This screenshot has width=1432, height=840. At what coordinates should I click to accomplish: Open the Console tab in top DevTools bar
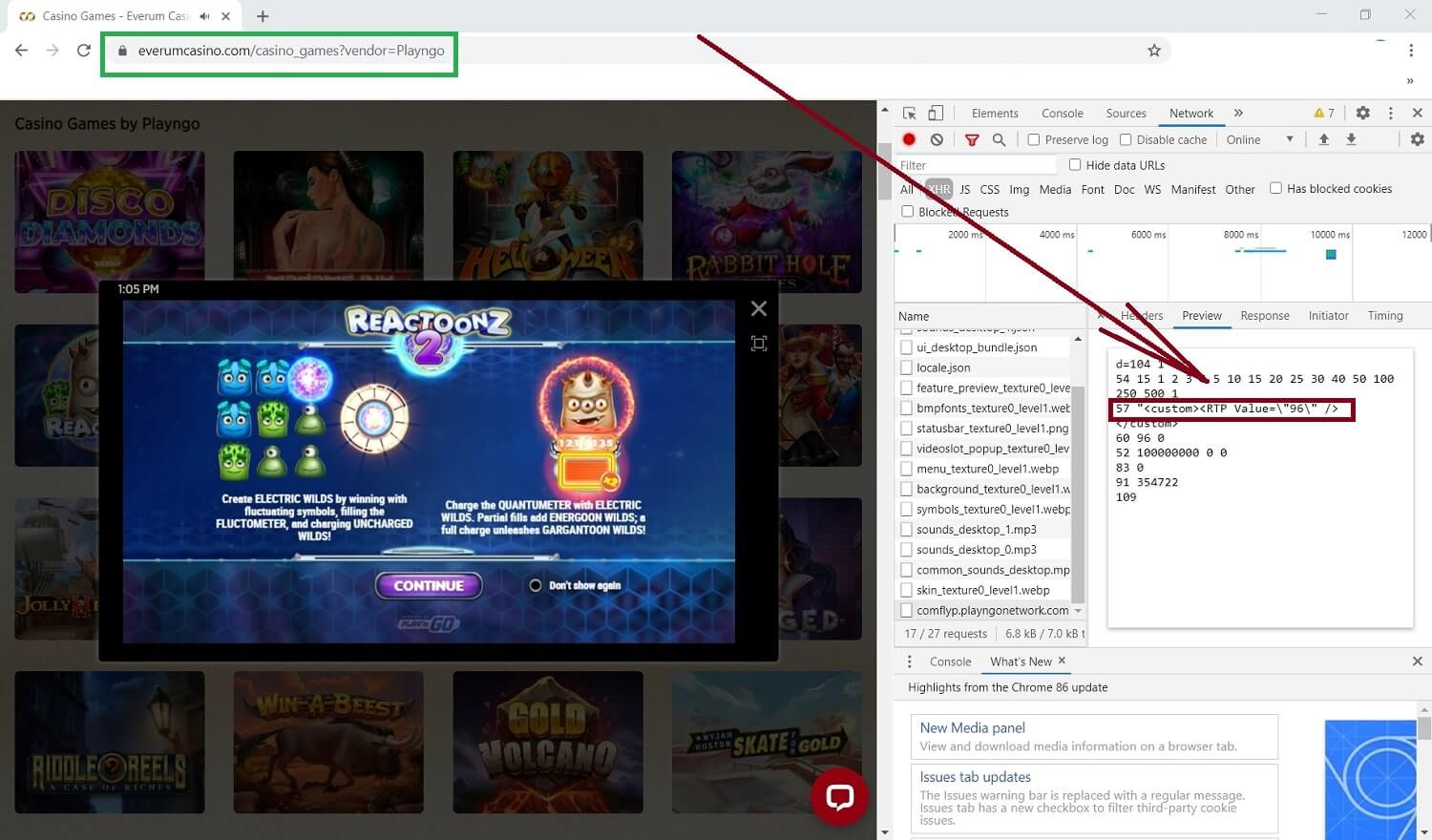click(x=1063, y=114)
